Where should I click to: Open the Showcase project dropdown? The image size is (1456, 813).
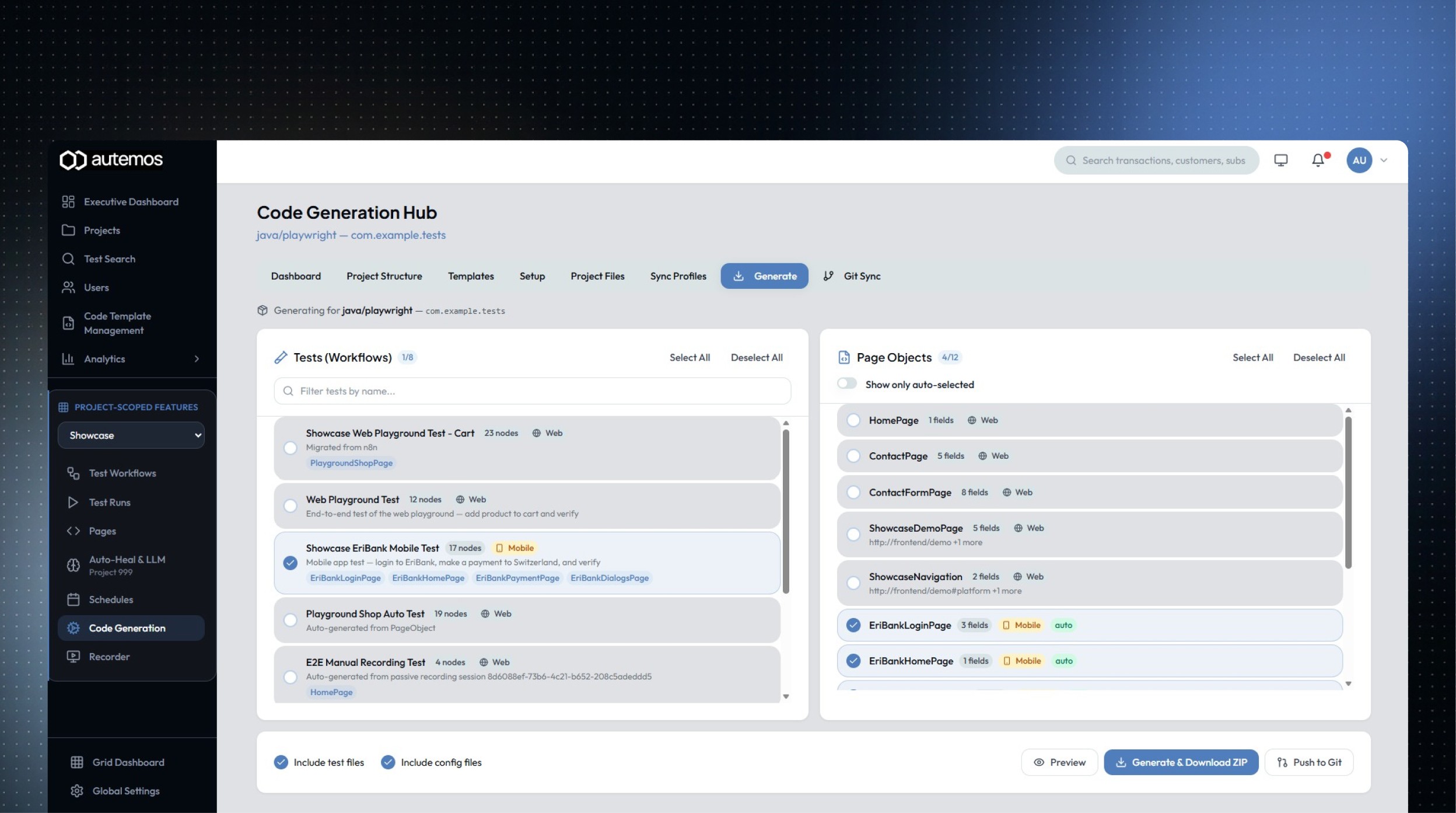coord(131,435)
